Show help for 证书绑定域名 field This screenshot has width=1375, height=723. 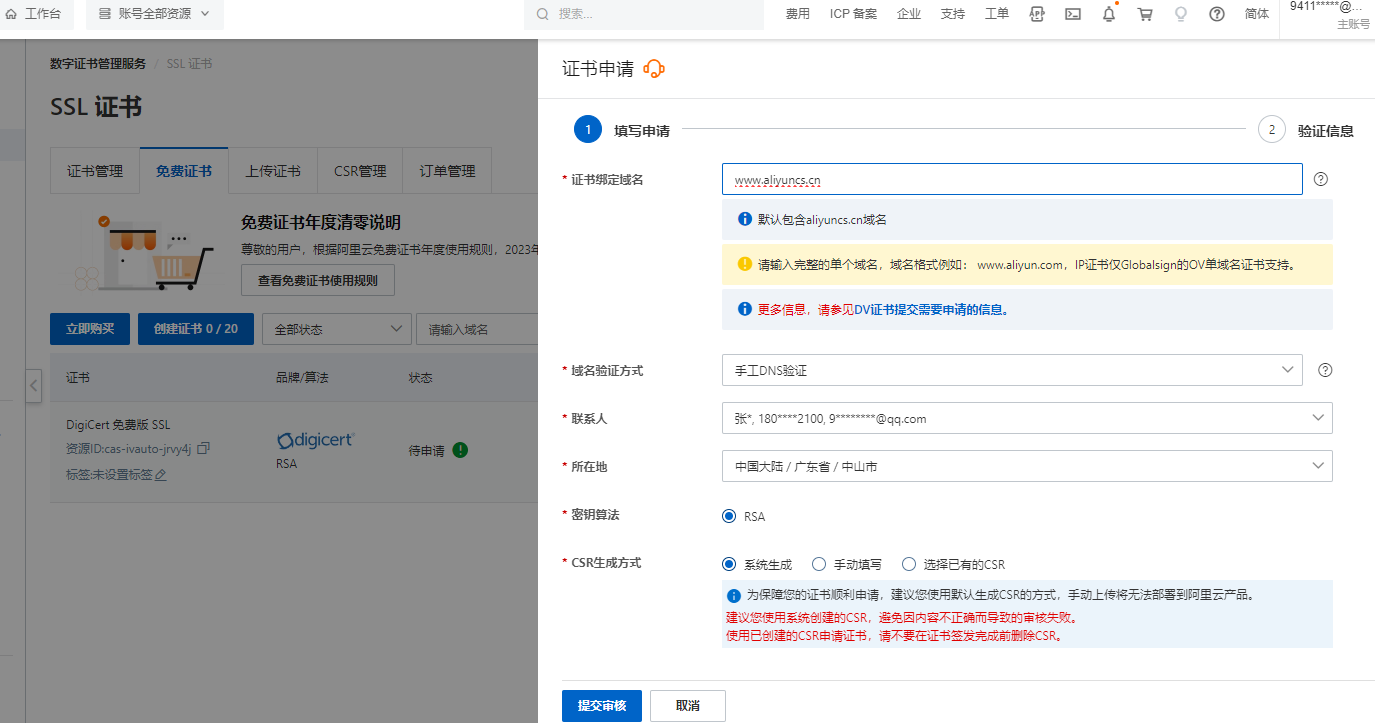coord(1321,179)
